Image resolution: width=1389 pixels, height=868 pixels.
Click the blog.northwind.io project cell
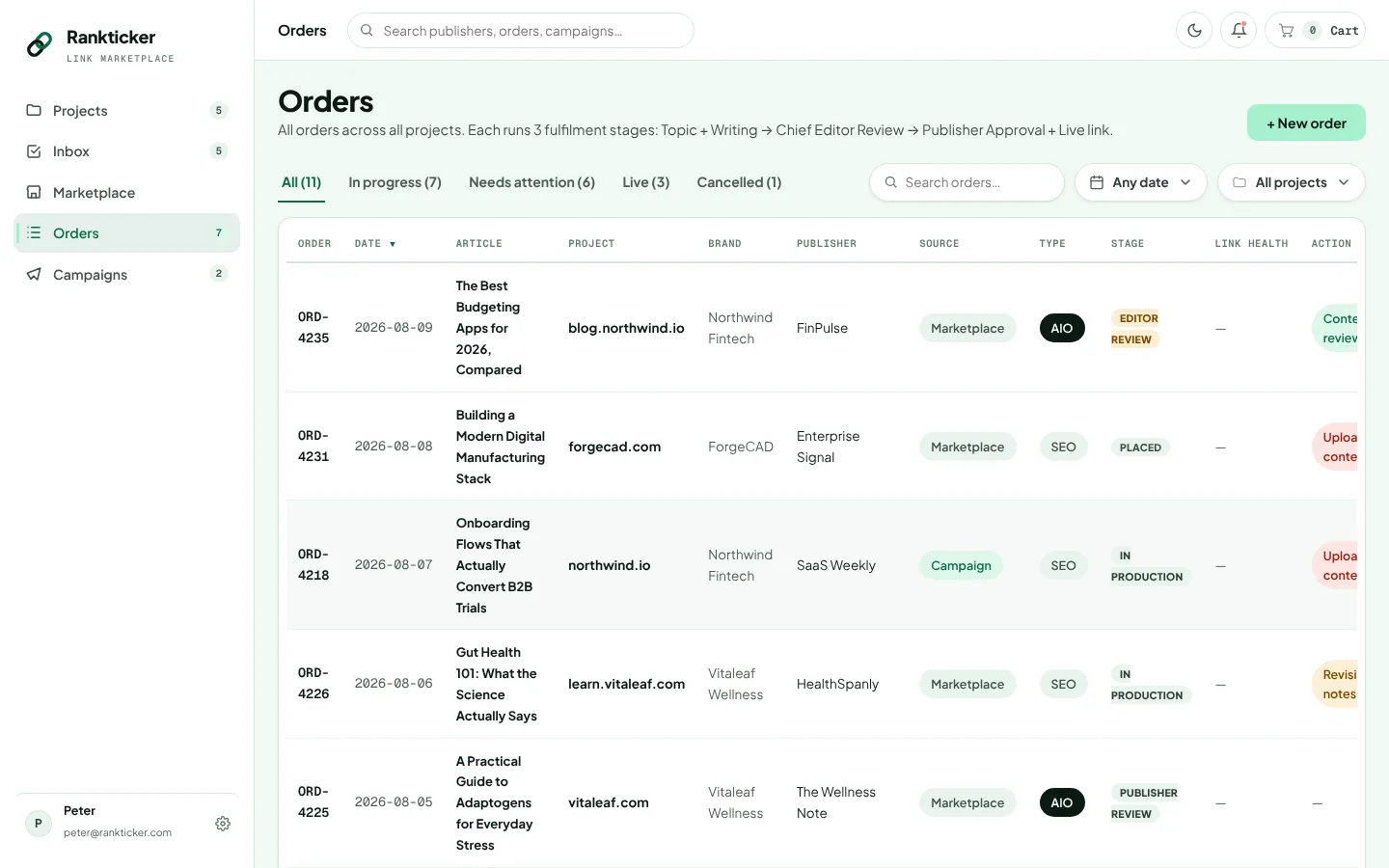point(626,328)
